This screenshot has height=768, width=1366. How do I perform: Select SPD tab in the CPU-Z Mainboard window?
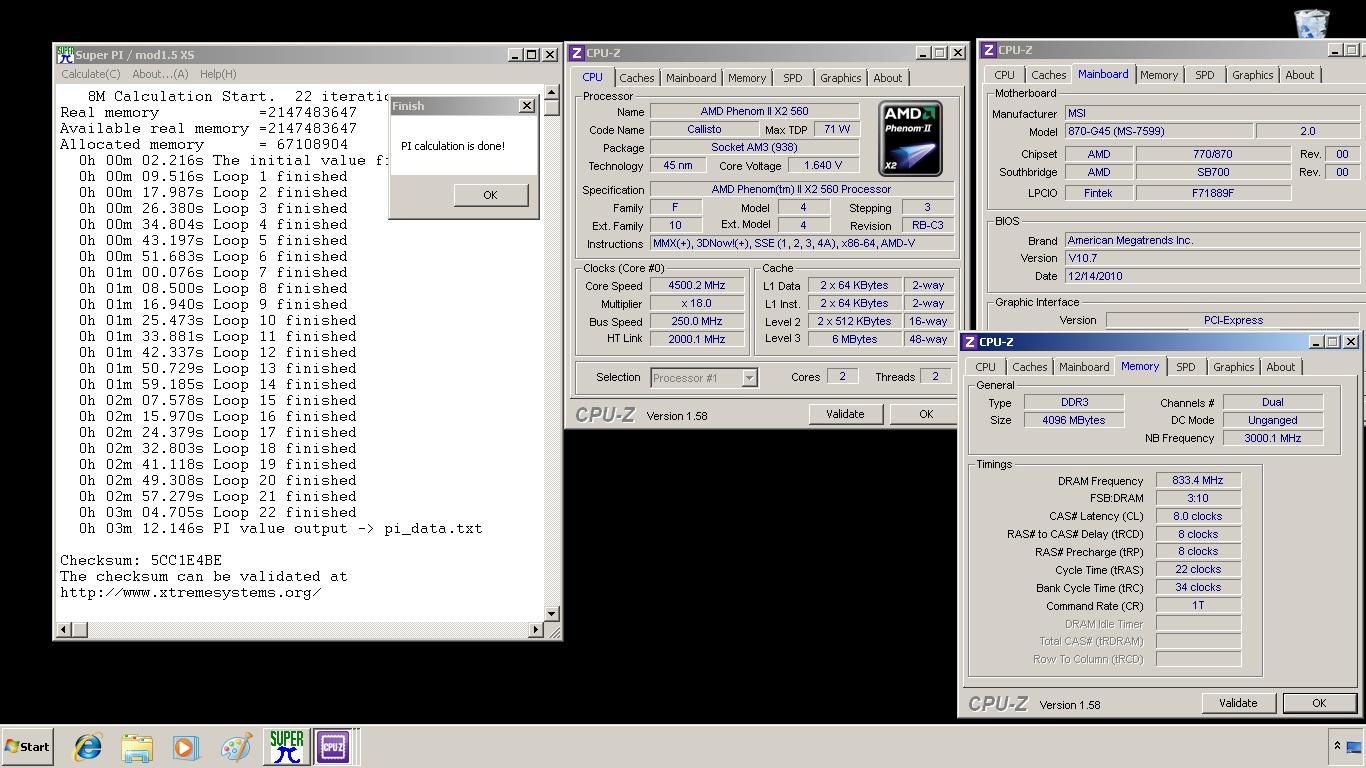(1204, 75)
